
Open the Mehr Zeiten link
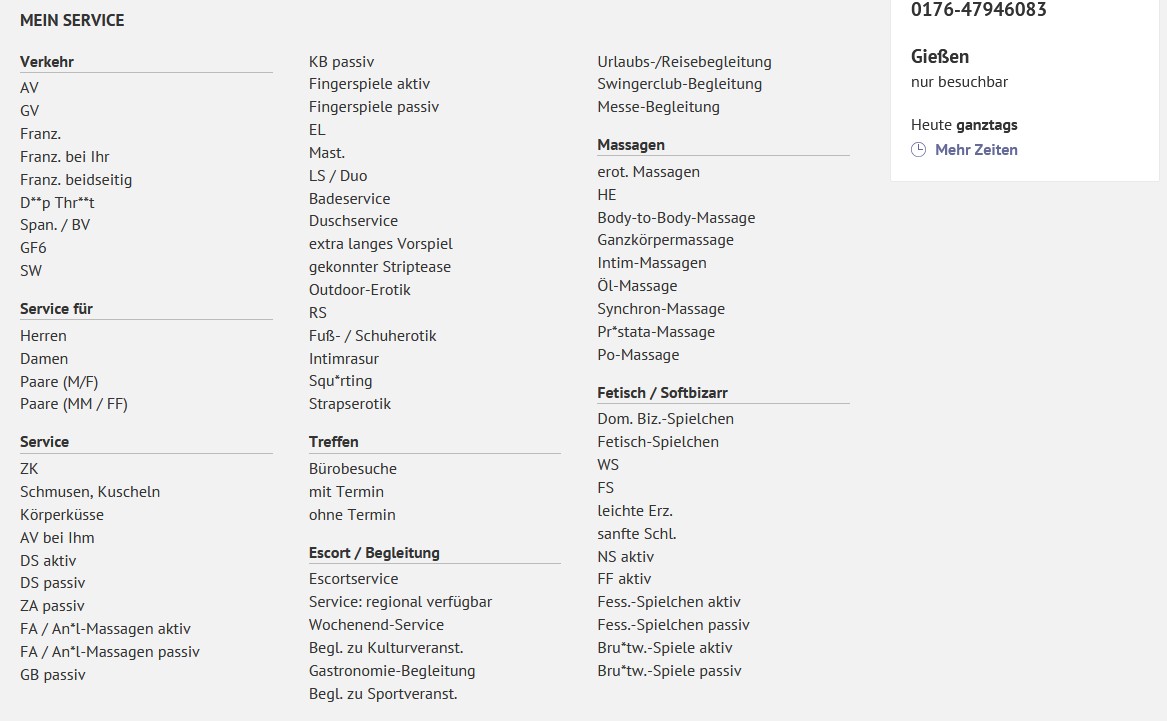976,150
